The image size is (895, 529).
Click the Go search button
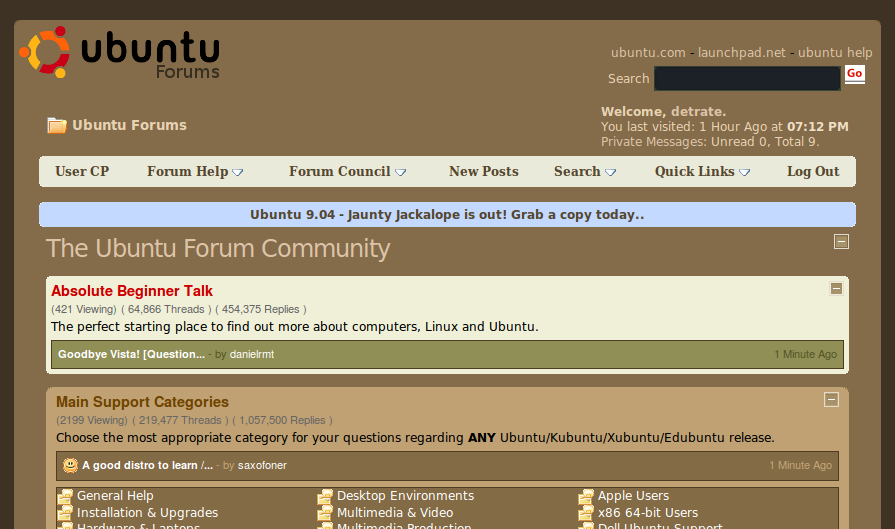pos(854,74)
